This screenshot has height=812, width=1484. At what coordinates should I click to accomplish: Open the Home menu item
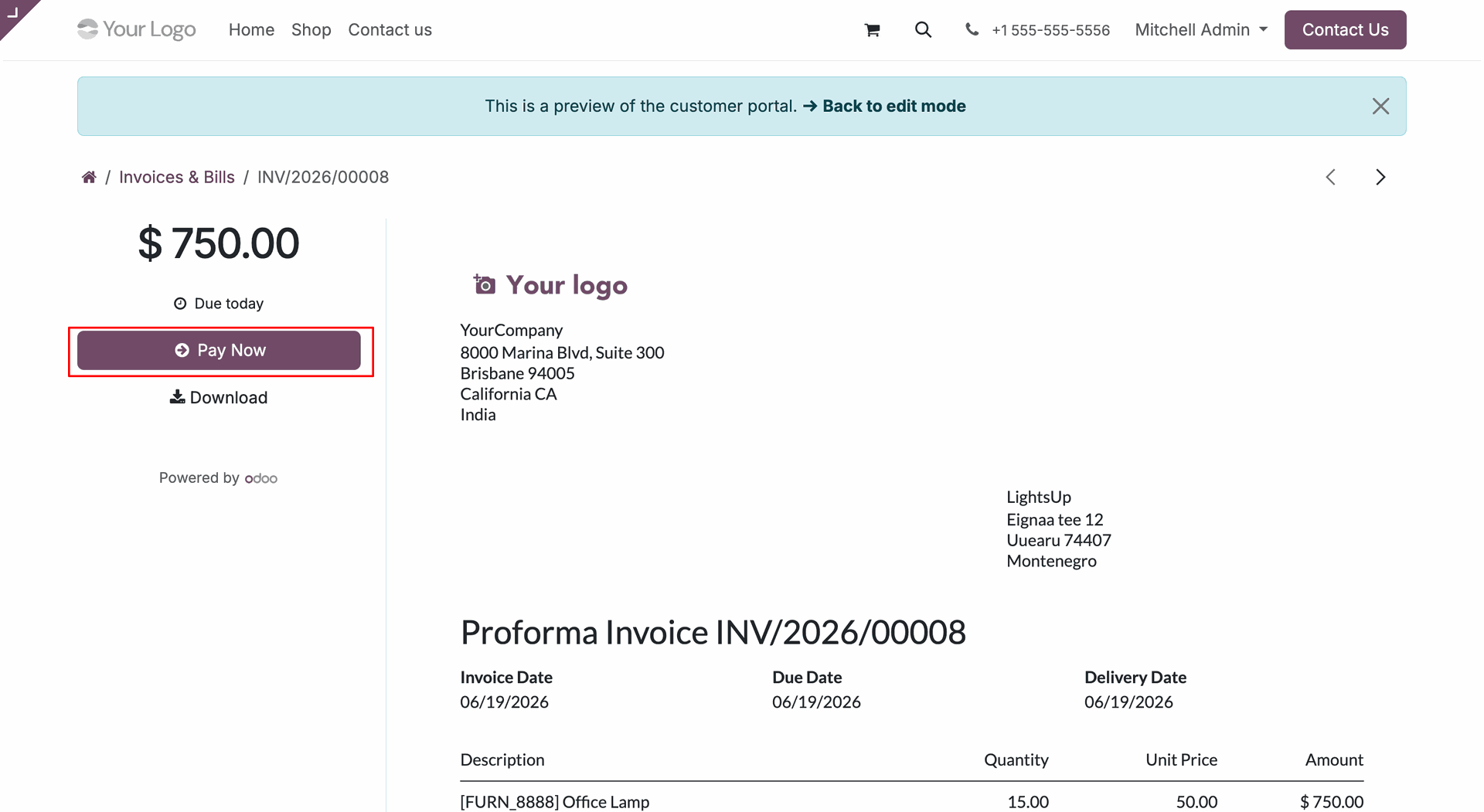coord(251,29)
